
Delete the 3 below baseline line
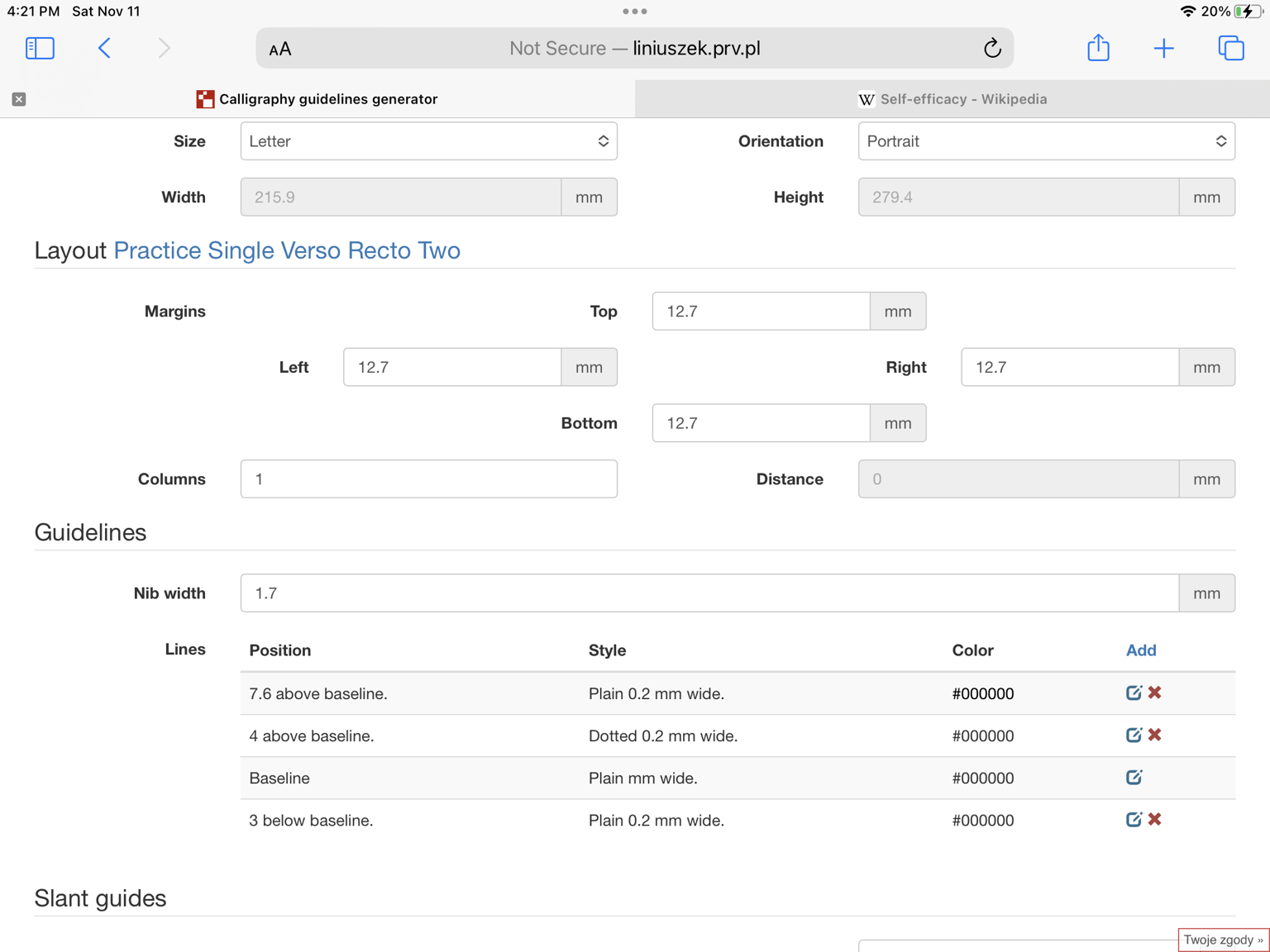pos(1155,819)
